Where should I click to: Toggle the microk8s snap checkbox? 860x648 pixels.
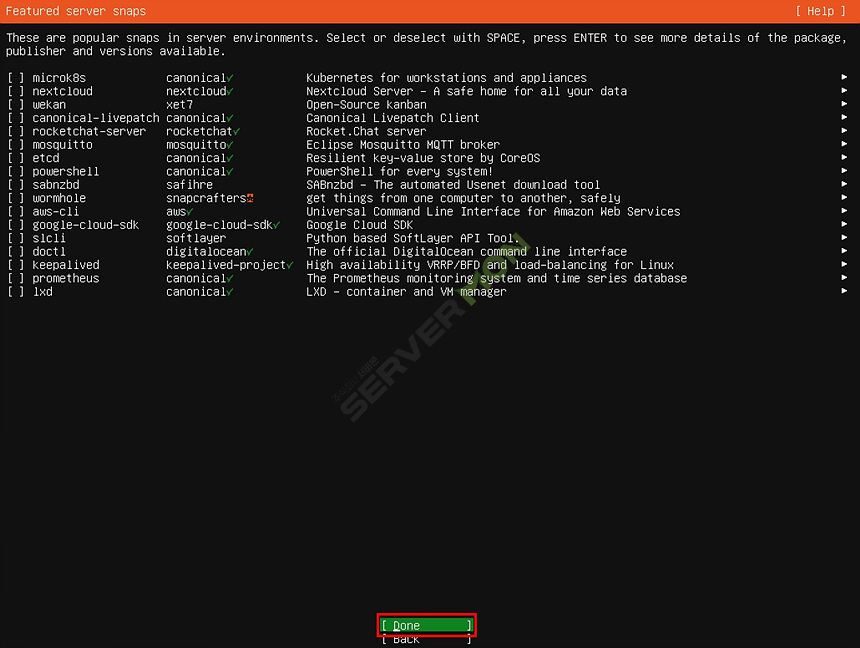click(16, 78)
